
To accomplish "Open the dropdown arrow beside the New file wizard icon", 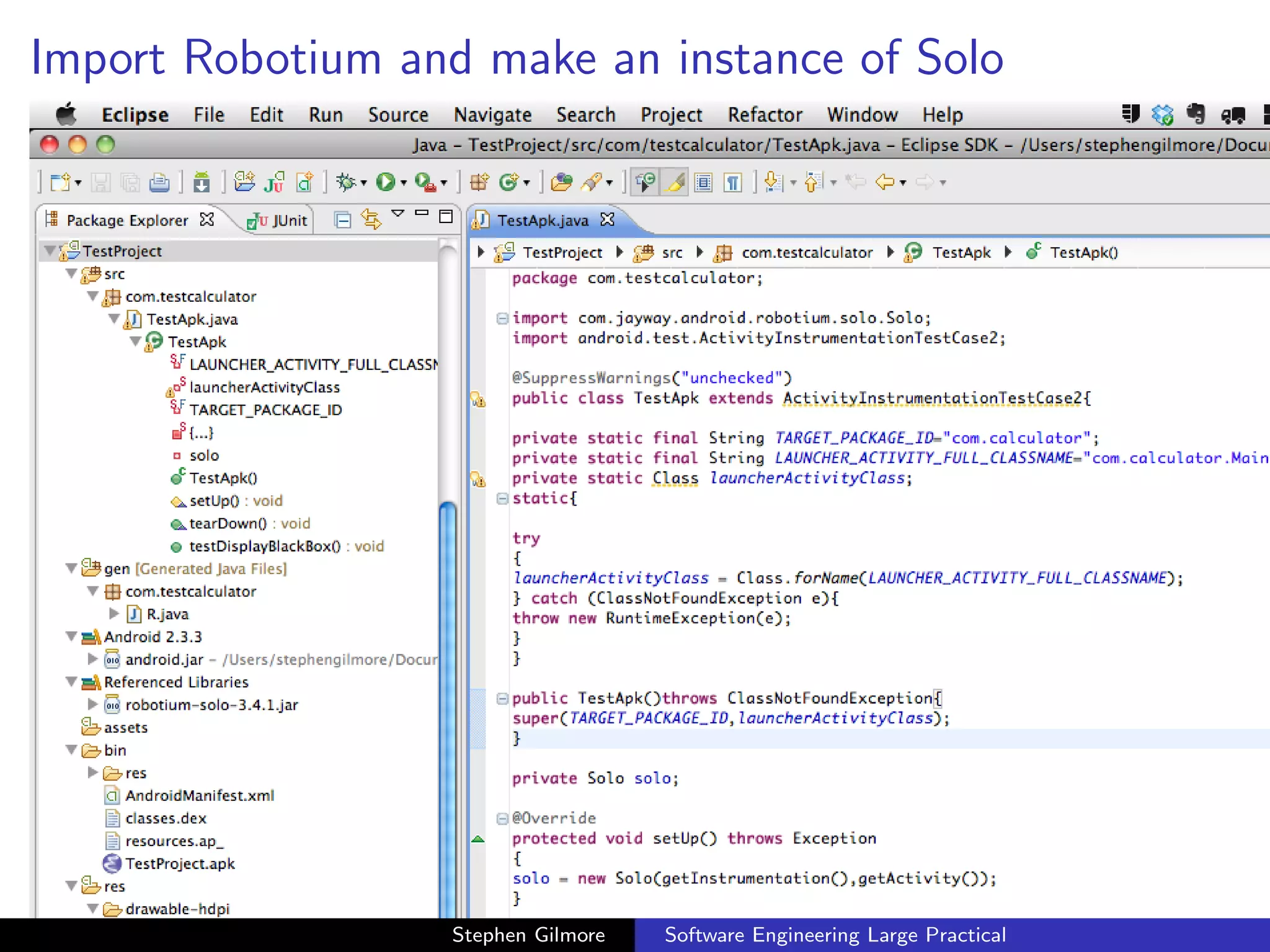I will 78,183.
